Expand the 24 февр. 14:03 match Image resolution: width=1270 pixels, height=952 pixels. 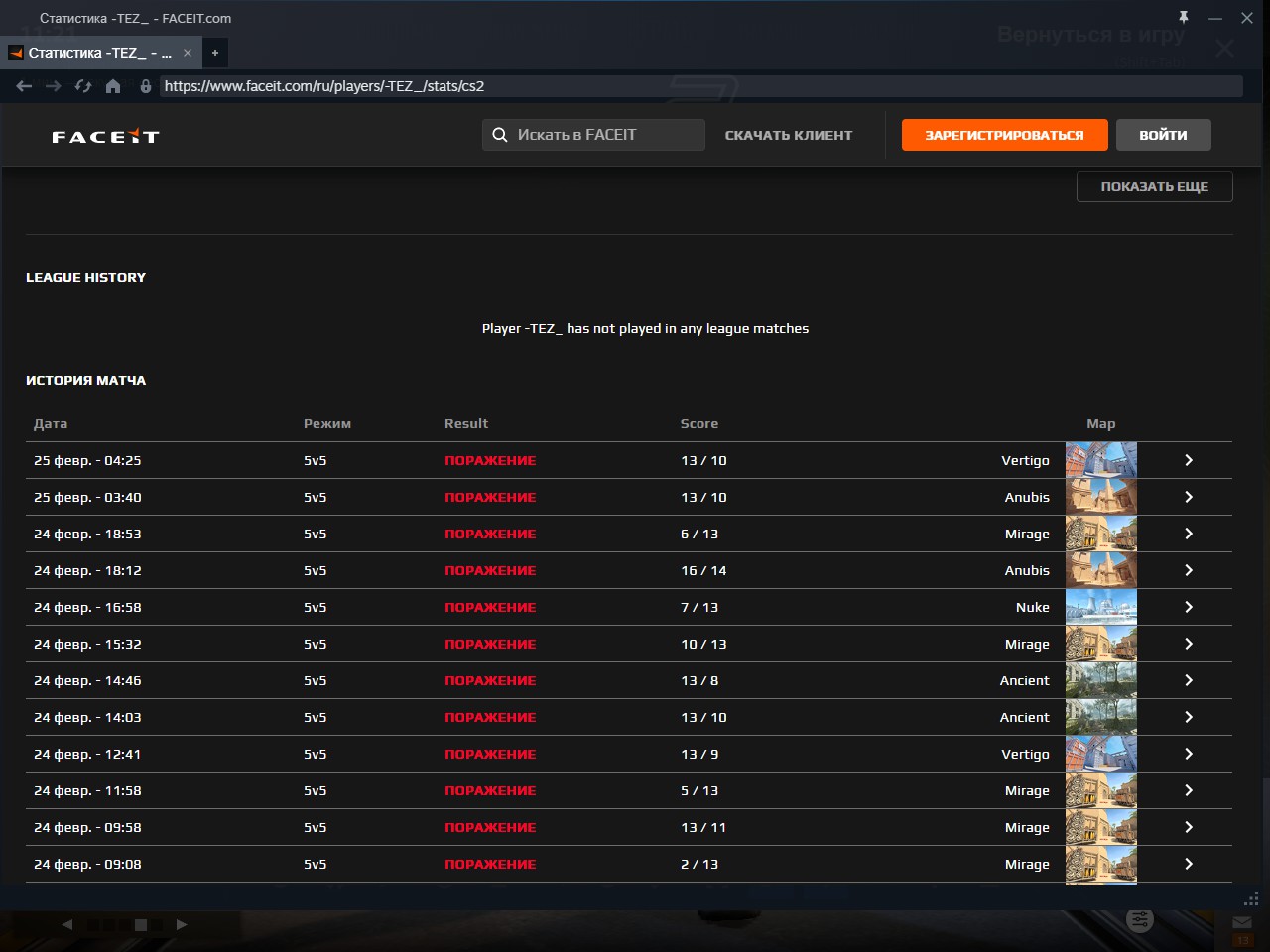(1189, 717)
